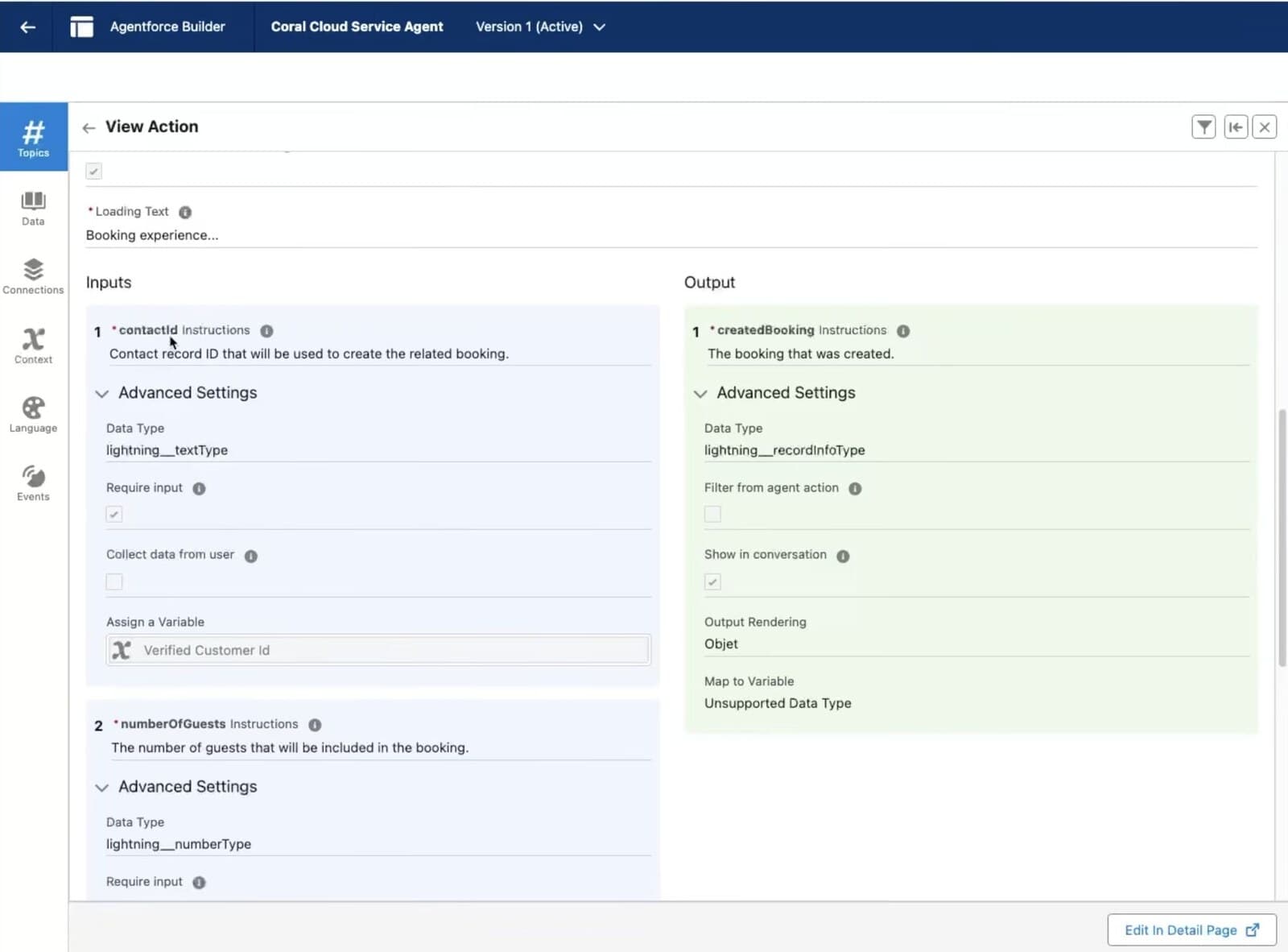Show info for numberOfGuests Instructions
1288x952 pixels.
(315, 725)
